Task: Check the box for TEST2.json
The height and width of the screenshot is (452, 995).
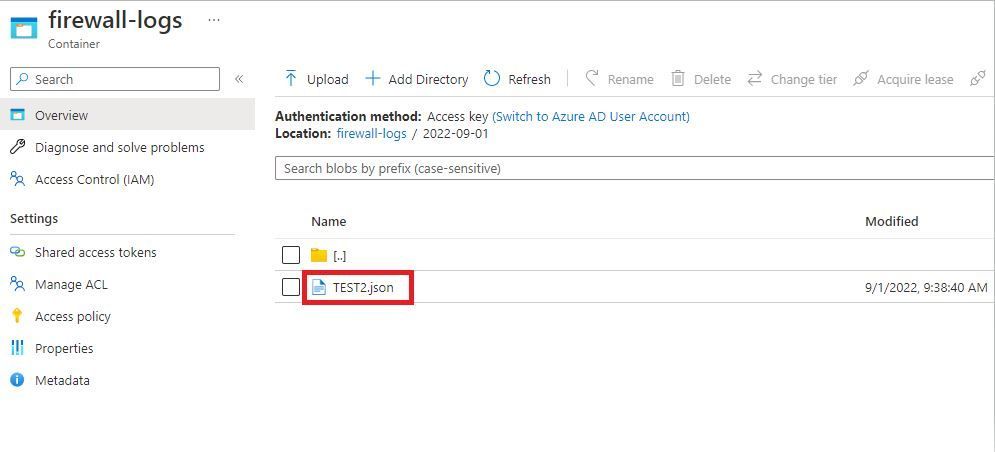Action: pos(291,287)
